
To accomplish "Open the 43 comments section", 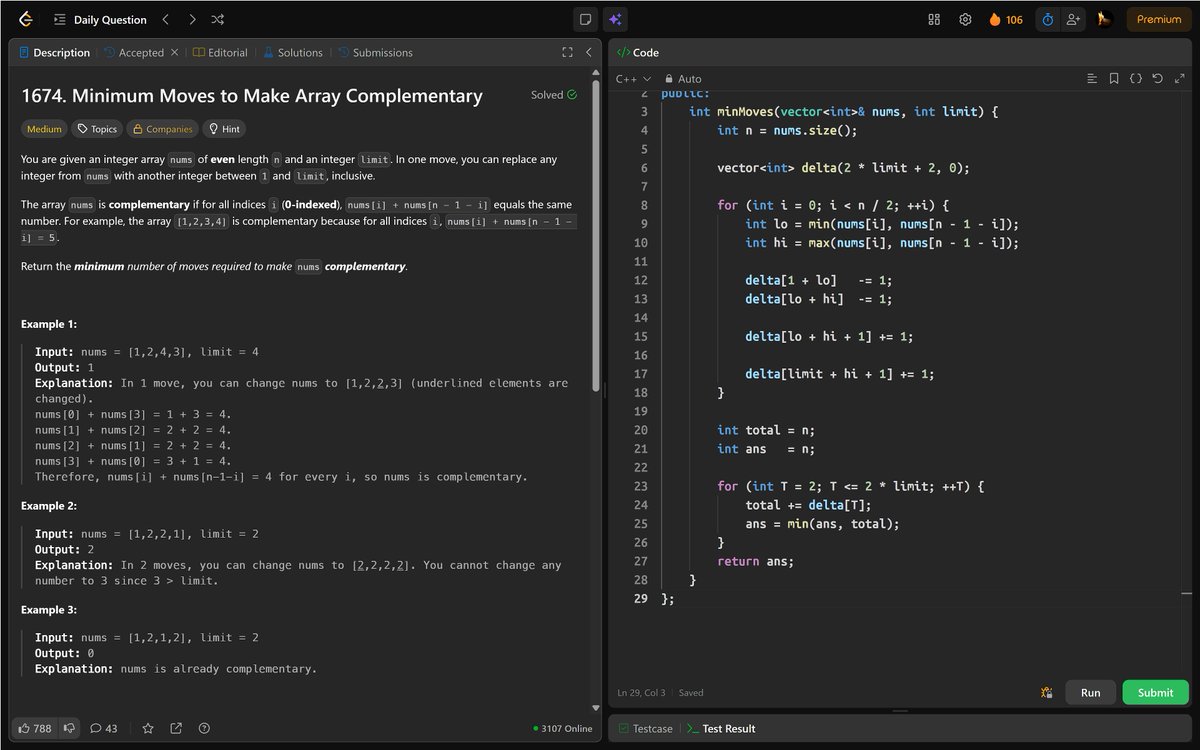I will 104,728.
